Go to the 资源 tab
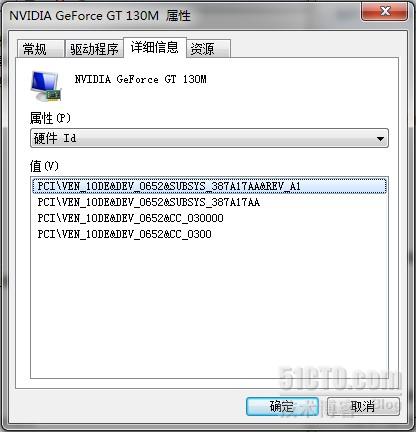This screenshot has width=416, height=432. click(208, 49)
